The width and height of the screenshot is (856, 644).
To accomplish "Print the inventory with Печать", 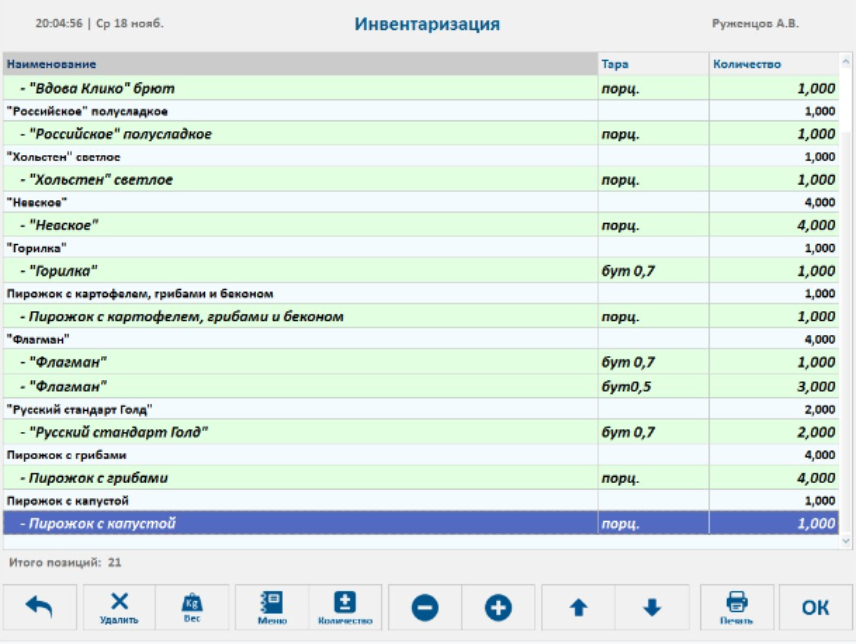I will click(x=736, y=607).
